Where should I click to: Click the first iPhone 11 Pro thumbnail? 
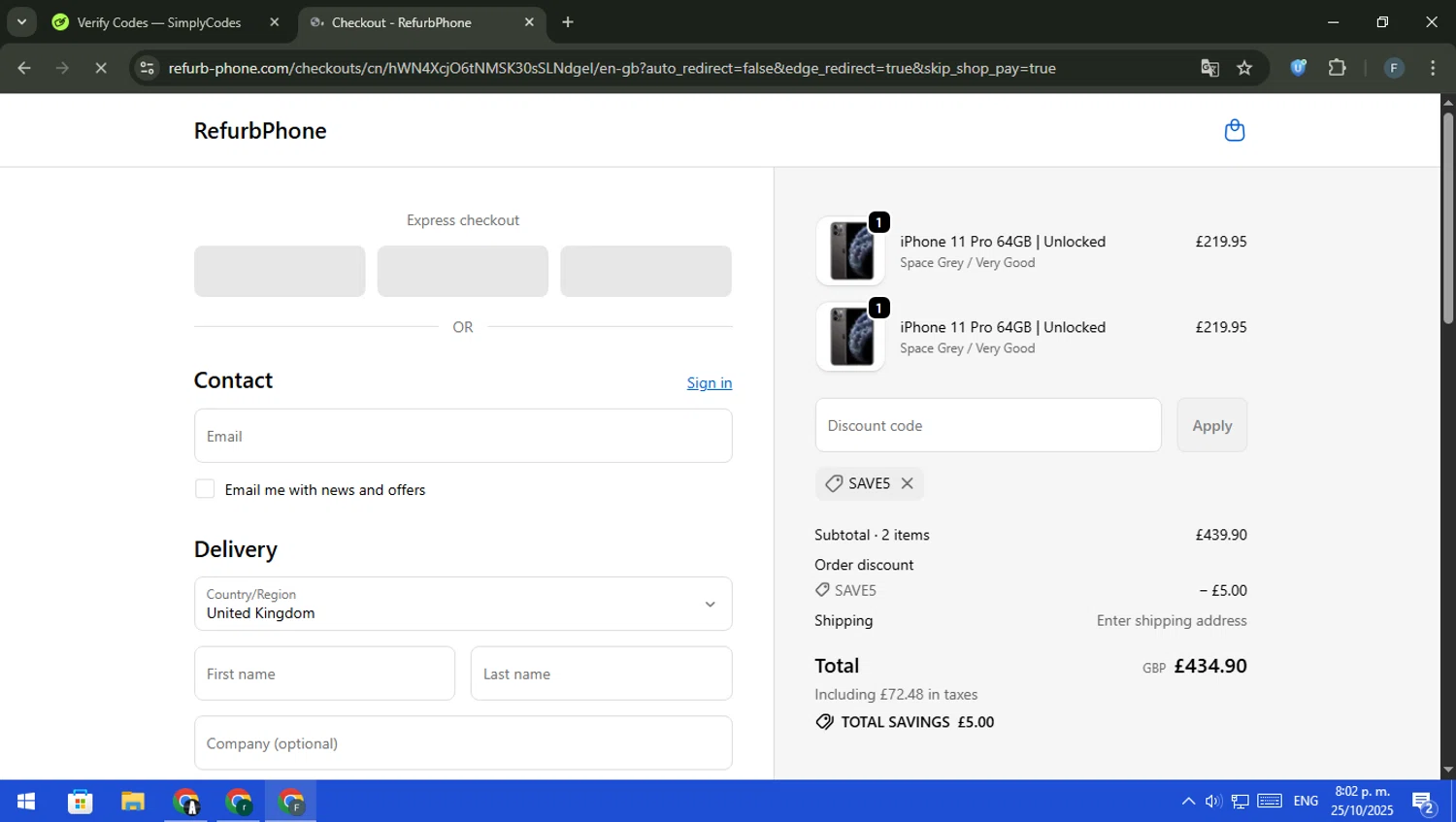tap(850, 251)
